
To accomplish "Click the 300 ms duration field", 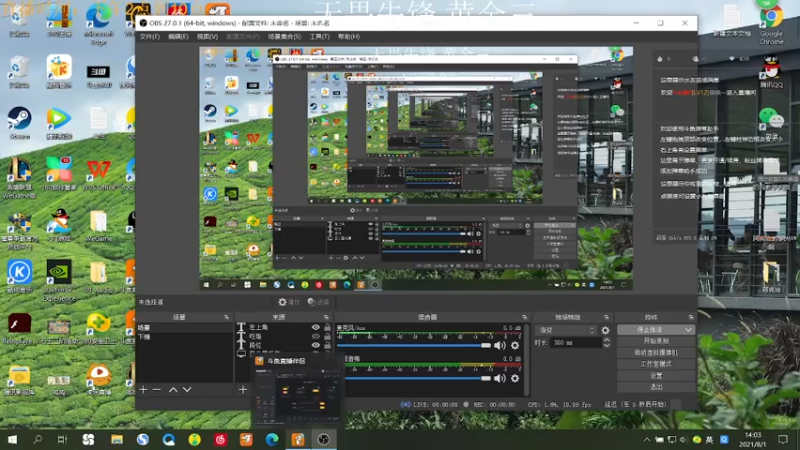I will coord(576,343).
